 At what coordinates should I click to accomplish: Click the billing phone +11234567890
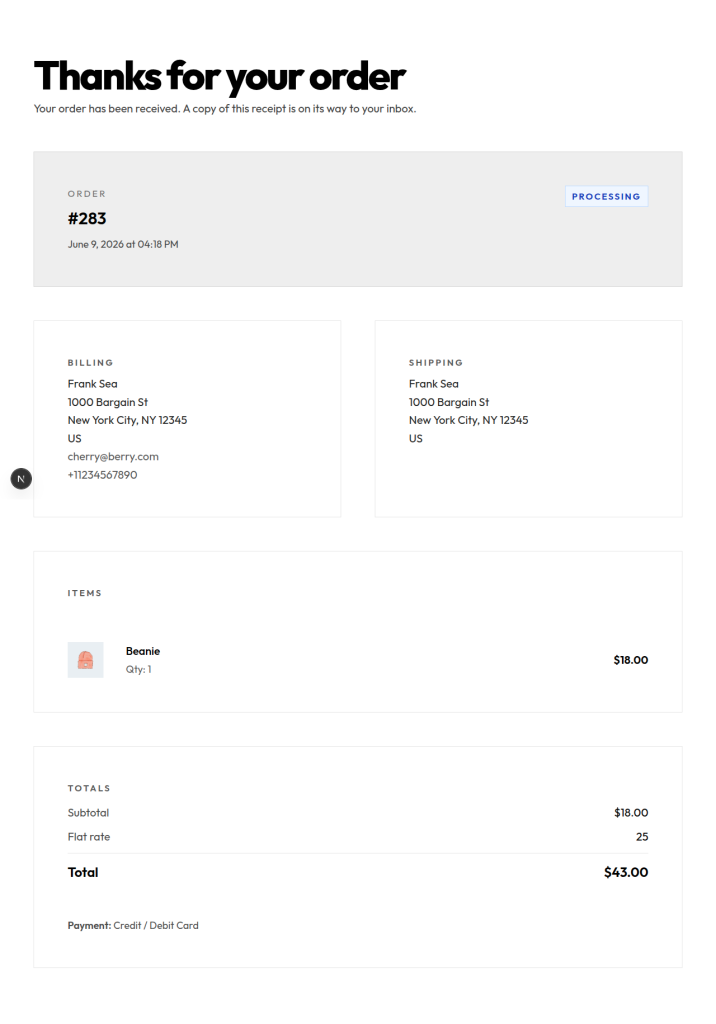(103, 475)
